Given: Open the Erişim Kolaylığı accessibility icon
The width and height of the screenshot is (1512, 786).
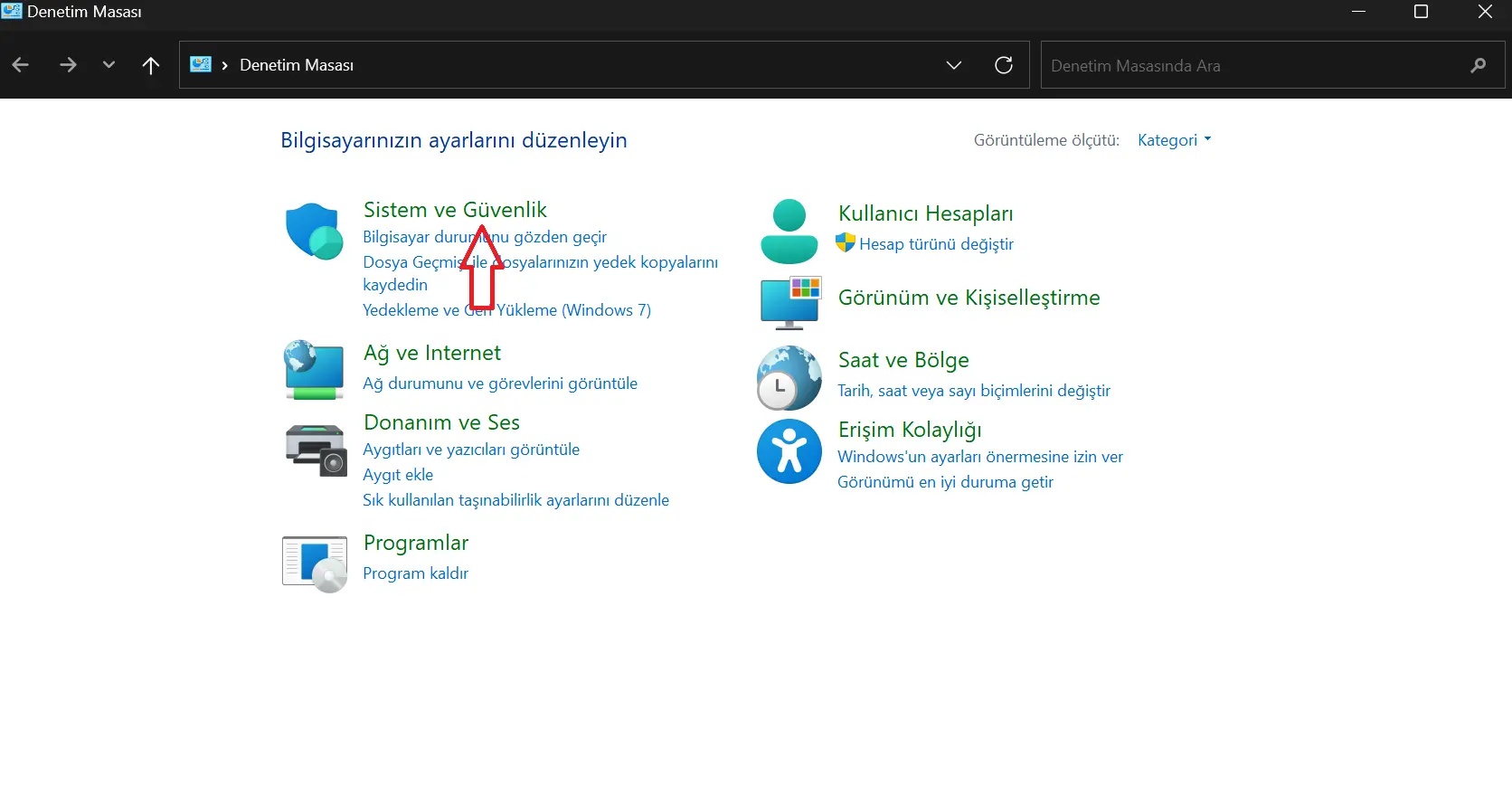Looking at the screenshot, I should coord(789,451).
